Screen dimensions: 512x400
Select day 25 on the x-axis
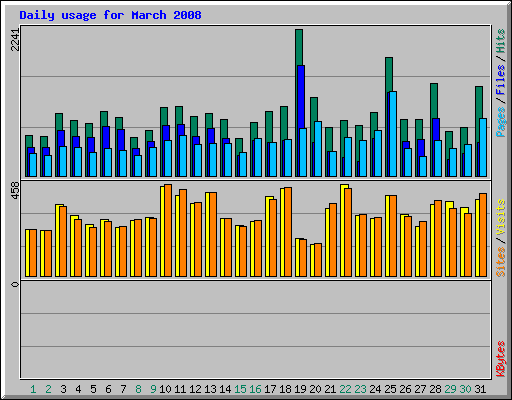point(390,389)
